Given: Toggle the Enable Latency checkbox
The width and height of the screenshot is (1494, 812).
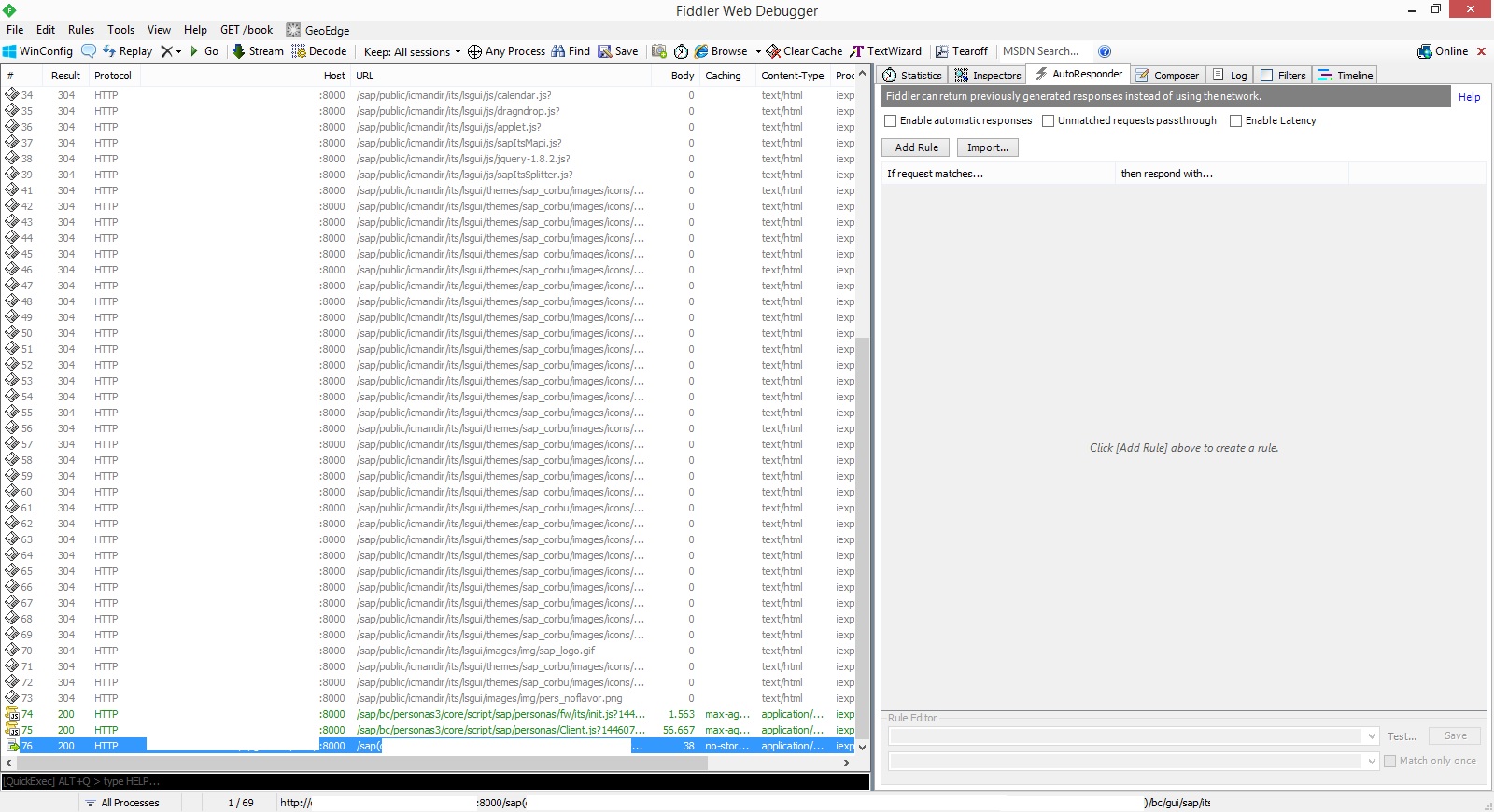Looking at the screenshot, I should tap(1236, 120).
